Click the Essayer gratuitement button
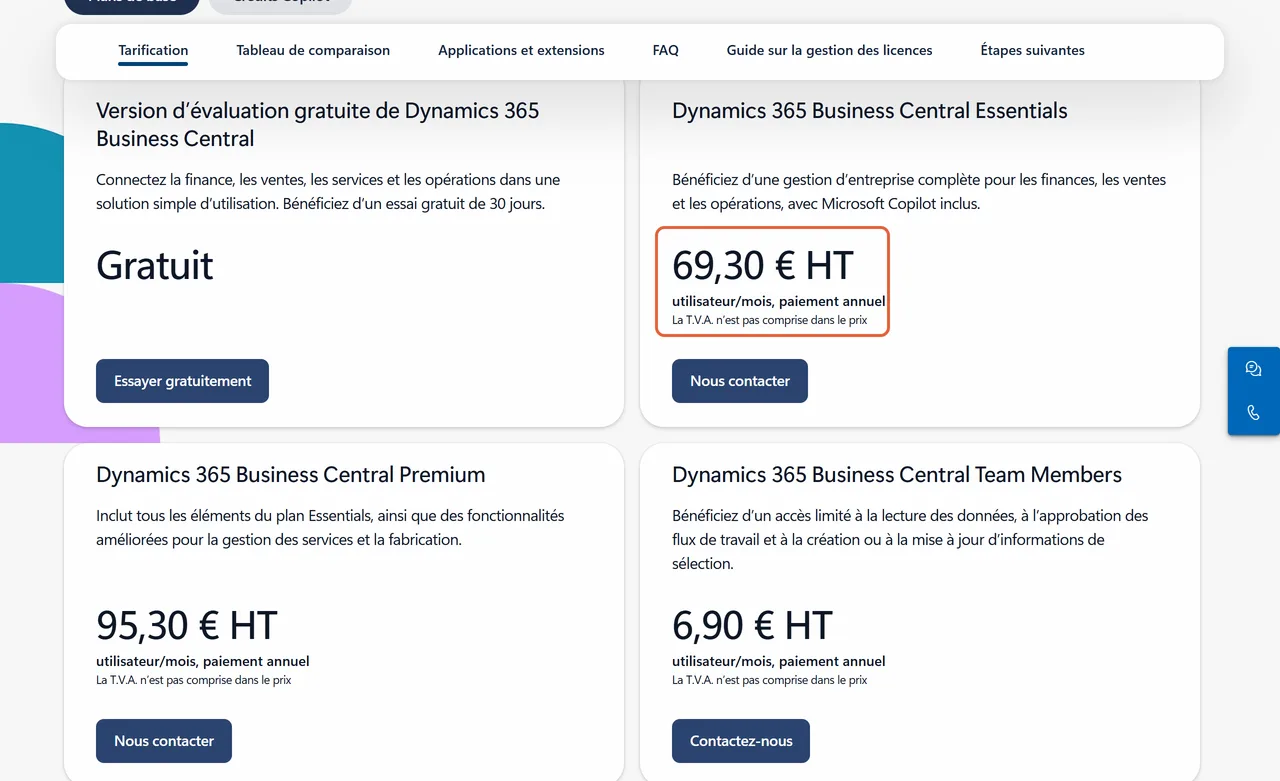Screen dimensions: 1280x781 pyautogui.click(x=182, y=381)
